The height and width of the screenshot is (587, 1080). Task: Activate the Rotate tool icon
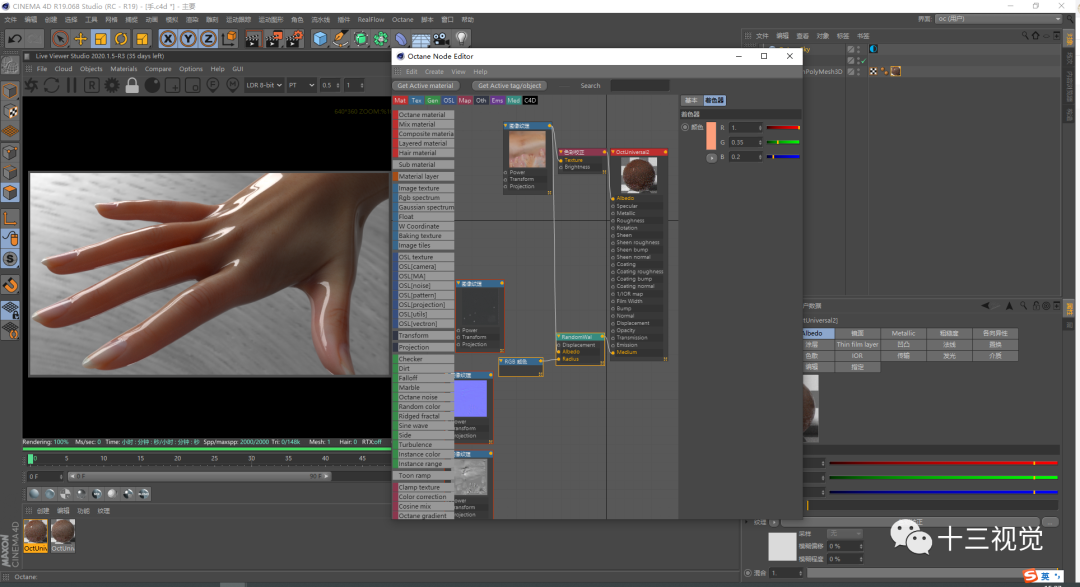point(121,39)
